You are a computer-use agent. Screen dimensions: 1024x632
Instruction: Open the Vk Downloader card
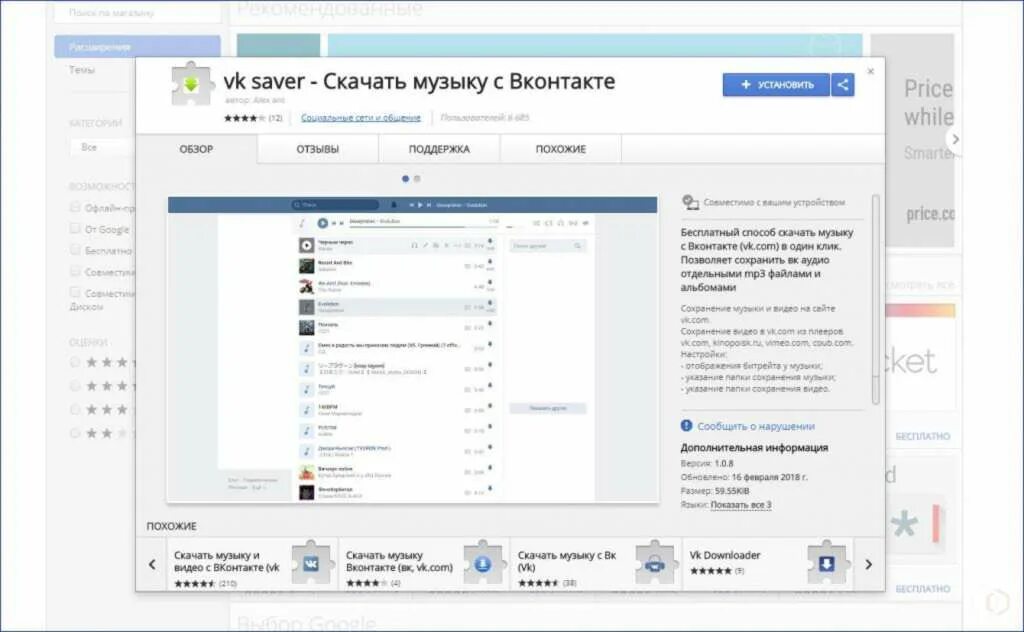(768, 564)
